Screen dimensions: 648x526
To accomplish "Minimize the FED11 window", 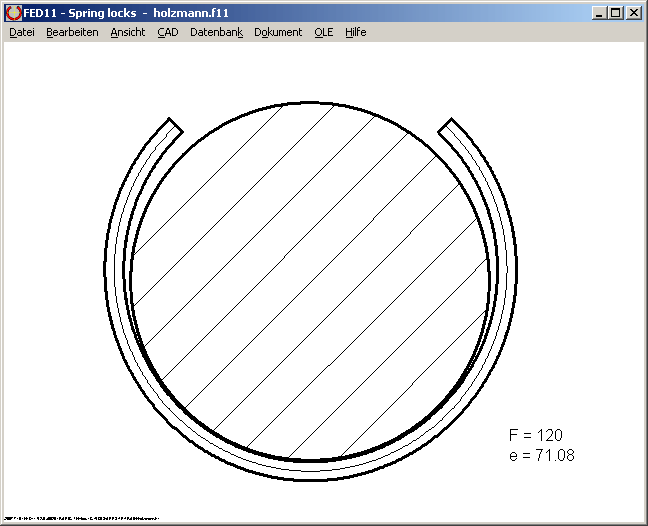I will click(x=599, y=13).
